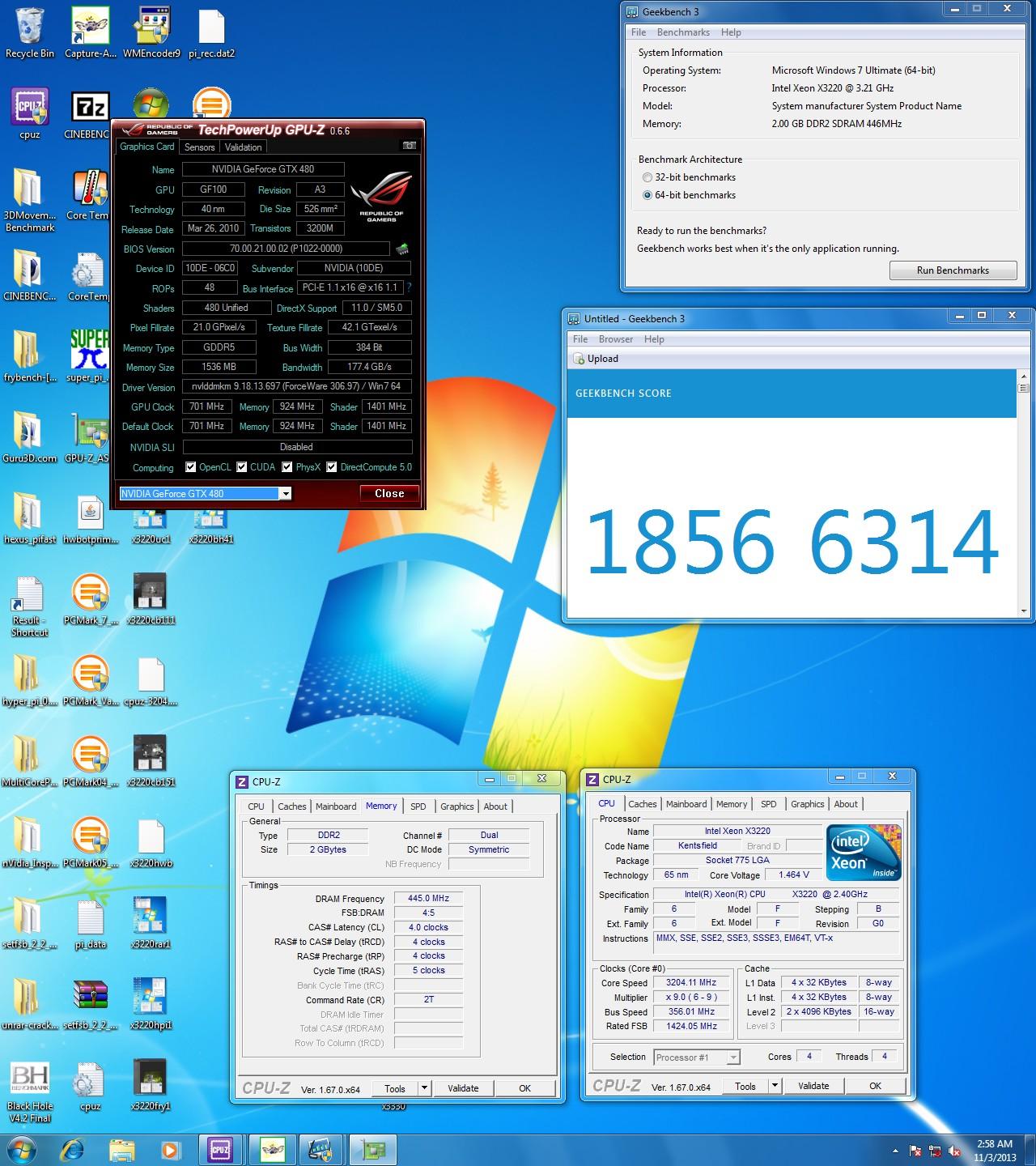Open the hwbotprime Java file icon
Image resolution: width=1036 pixels, height=1166 pixels.
[89, 518]
